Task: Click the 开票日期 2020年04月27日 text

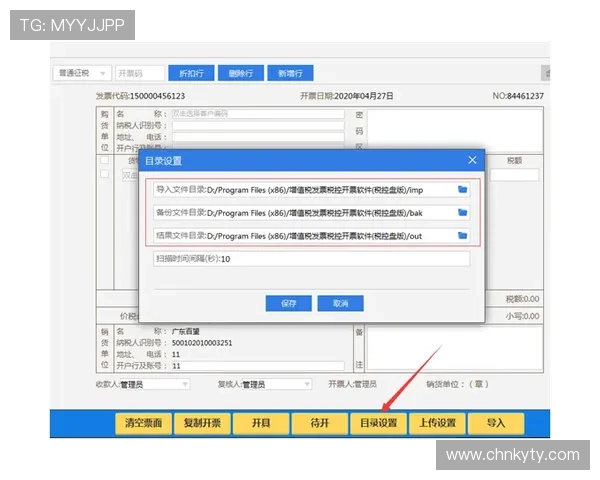Action: [347, 96]
